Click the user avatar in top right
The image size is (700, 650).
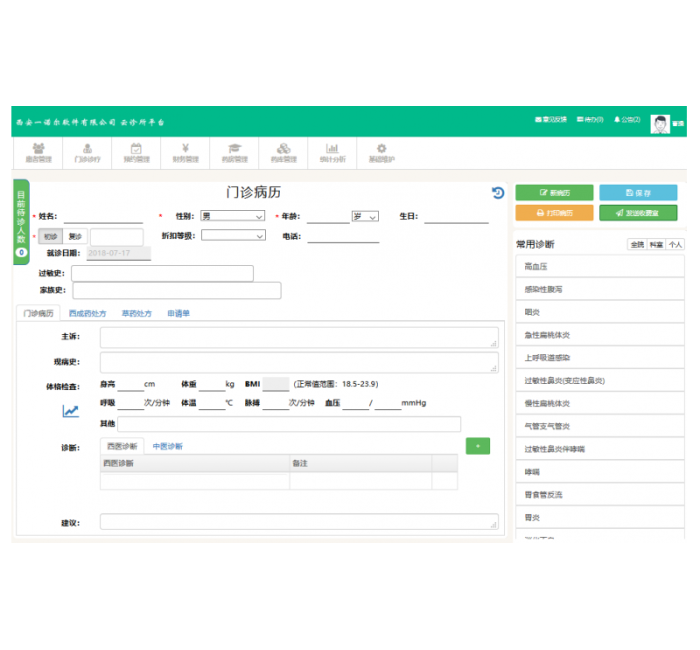tap(660, 123)
